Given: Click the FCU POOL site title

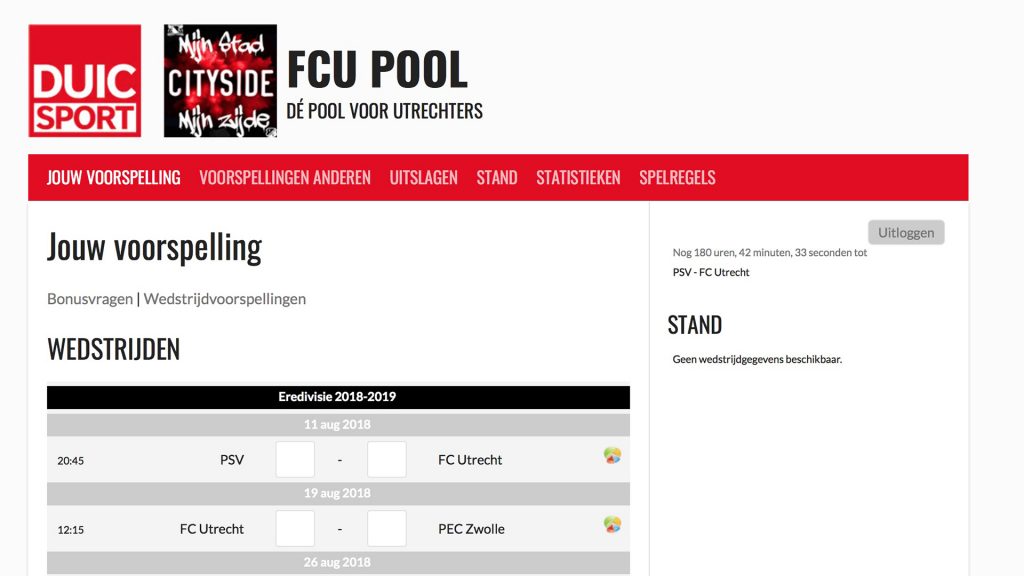Looking at the screenshot, I should pyautogui.click(x=377, y=69).
